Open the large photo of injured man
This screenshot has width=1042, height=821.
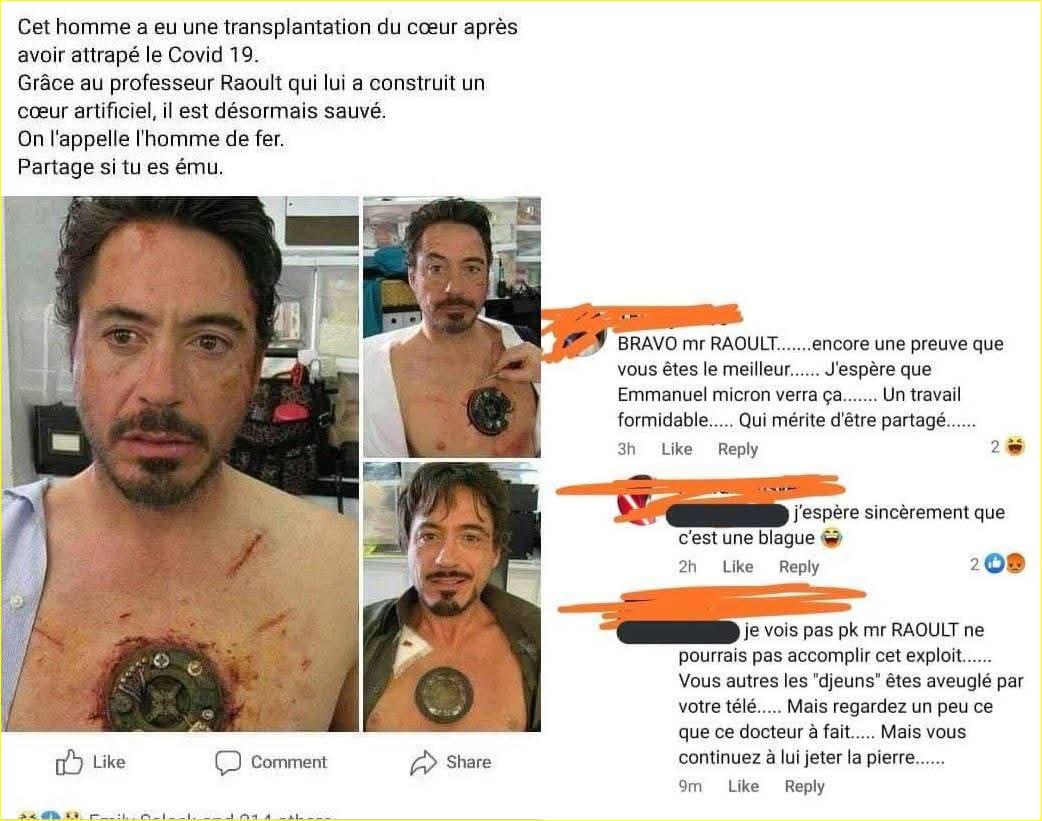(180, 464)
